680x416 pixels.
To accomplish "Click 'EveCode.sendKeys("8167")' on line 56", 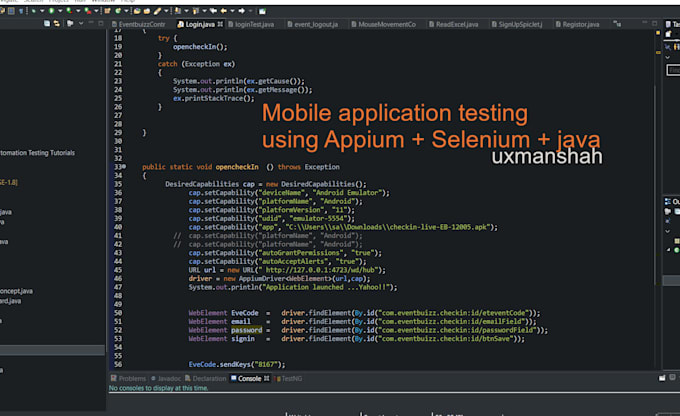I will 237,364.
